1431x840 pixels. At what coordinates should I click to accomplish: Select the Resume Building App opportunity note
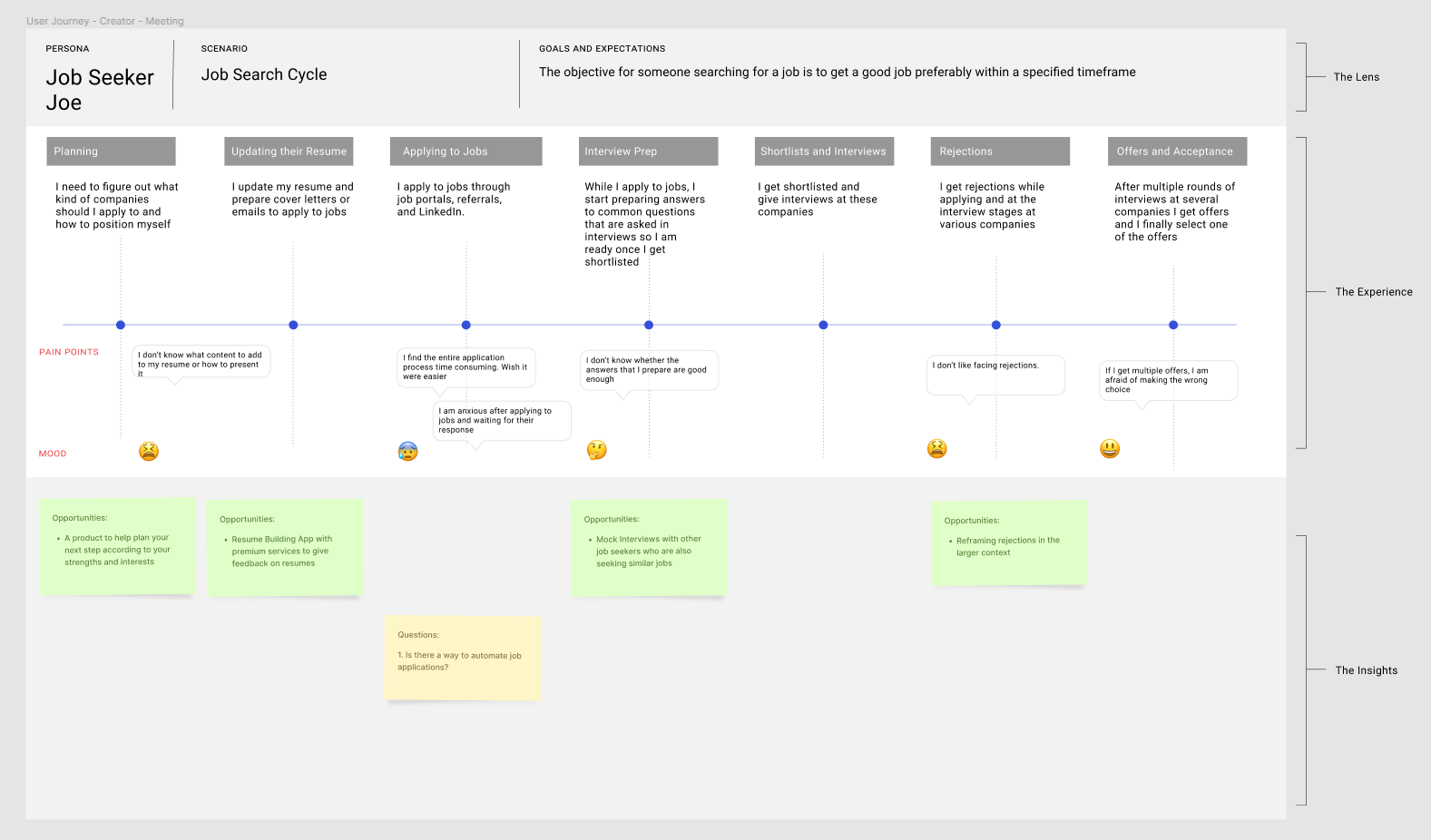coord(285,548)
